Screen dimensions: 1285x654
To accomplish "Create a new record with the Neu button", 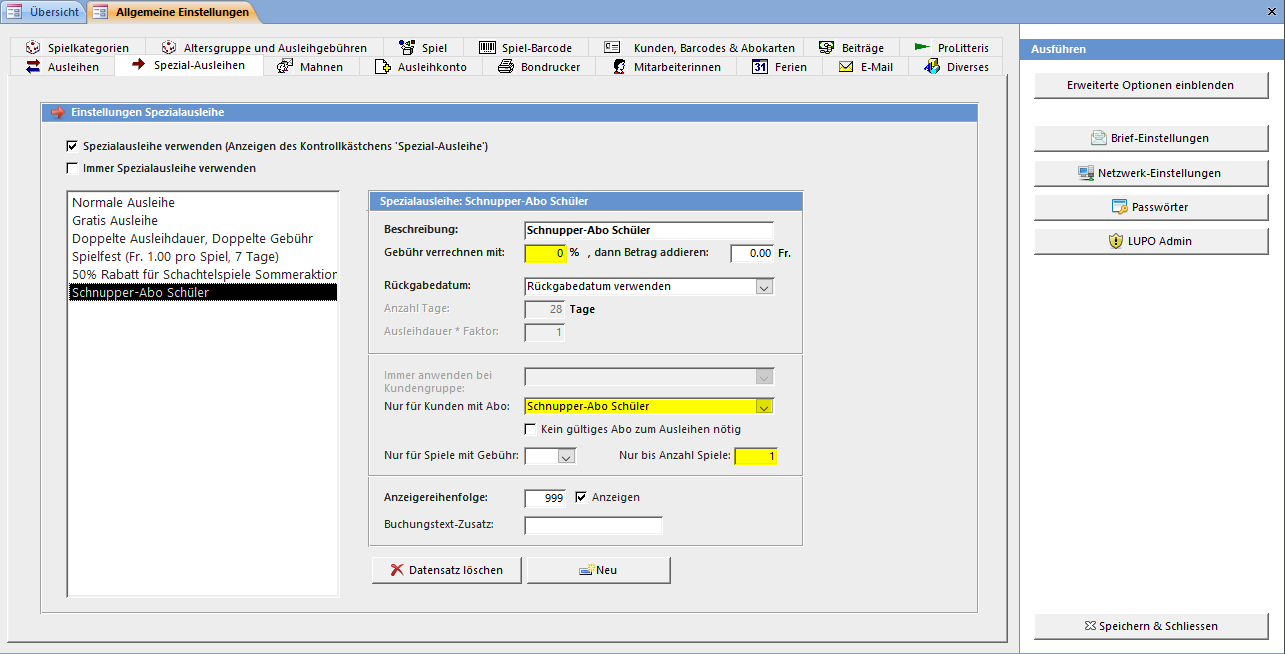I will 598,570.
